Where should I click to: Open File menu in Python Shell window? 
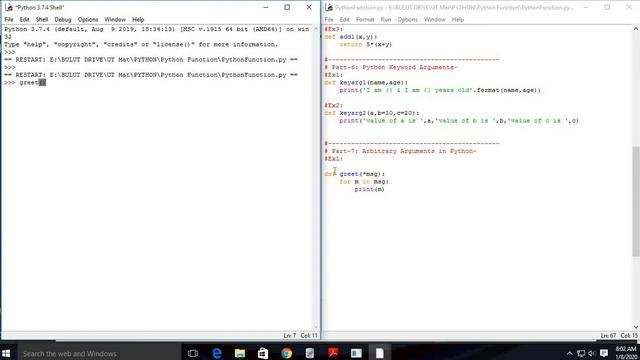[x=9, y=20]
